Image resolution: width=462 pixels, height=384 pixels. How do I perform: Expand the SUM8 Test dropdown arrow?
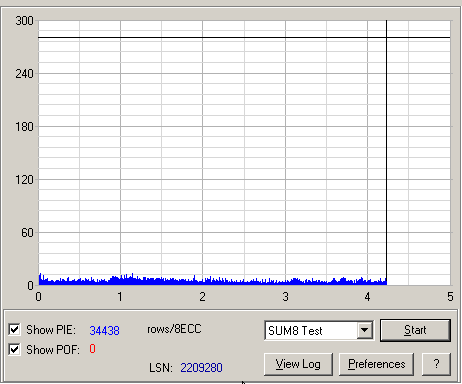[365, 330]
